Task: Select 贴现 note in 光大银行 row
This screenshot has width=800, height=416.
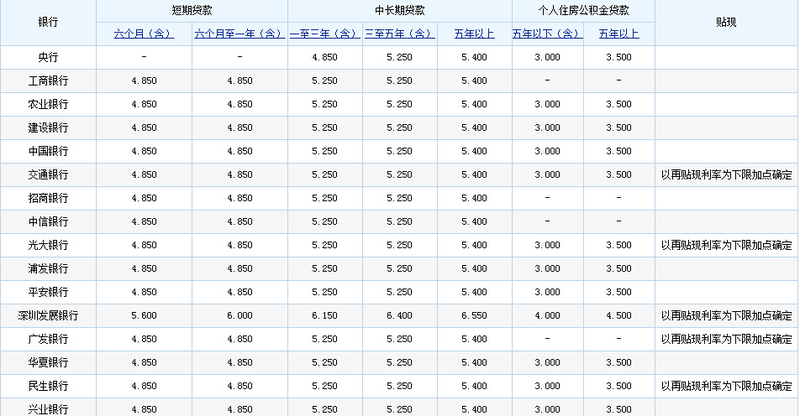Action: click(727, 245)
